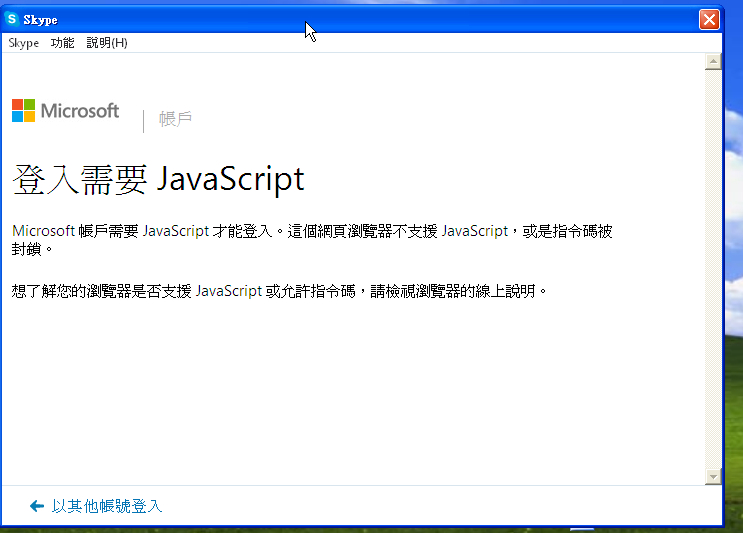Click the paragraph starting 想了解您的瀏覽器
The image size is (743, 533).
(279, 290)
